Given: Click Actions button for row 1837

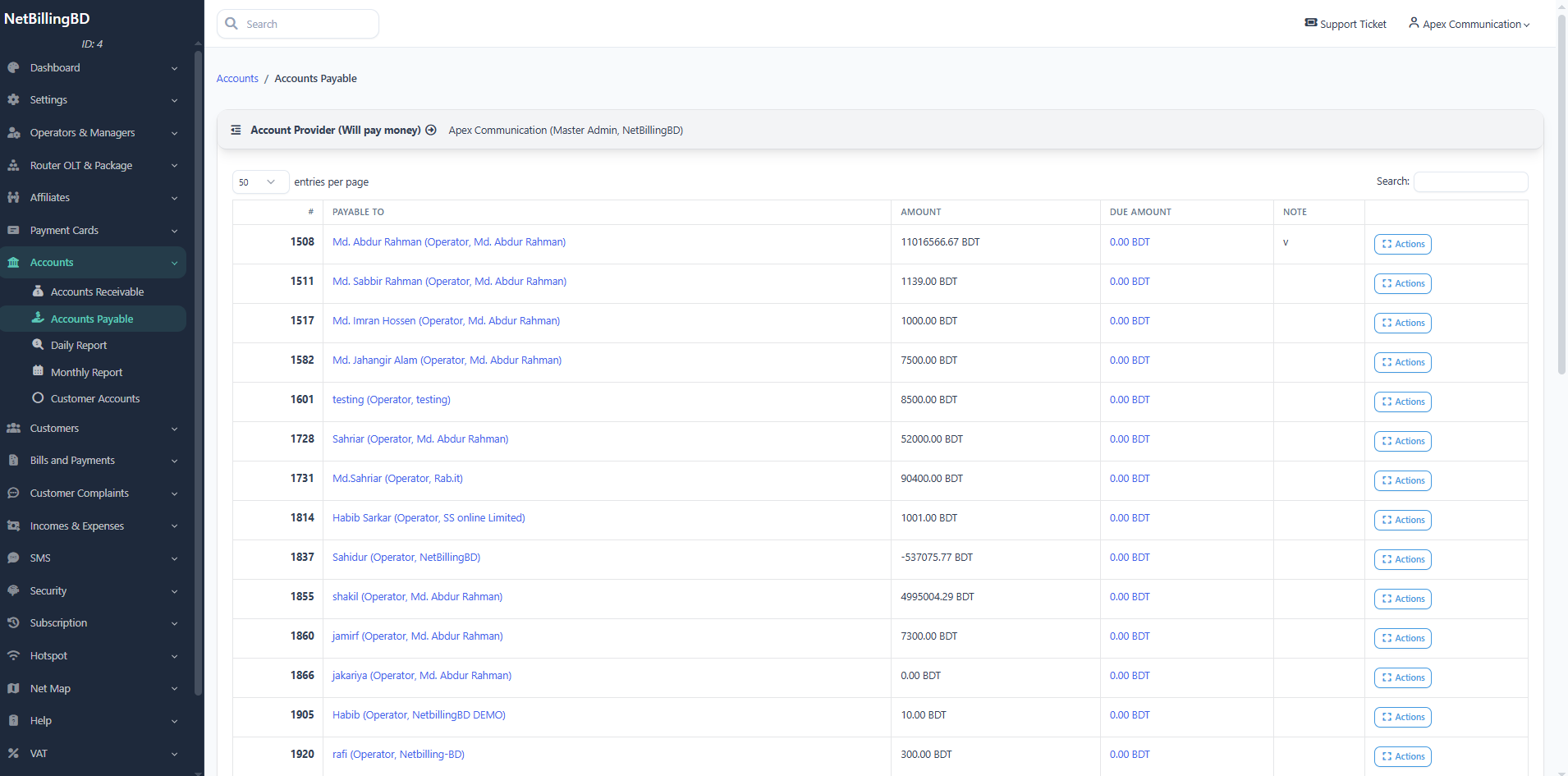Looking at the screenshot, I should click(1402, 559).
